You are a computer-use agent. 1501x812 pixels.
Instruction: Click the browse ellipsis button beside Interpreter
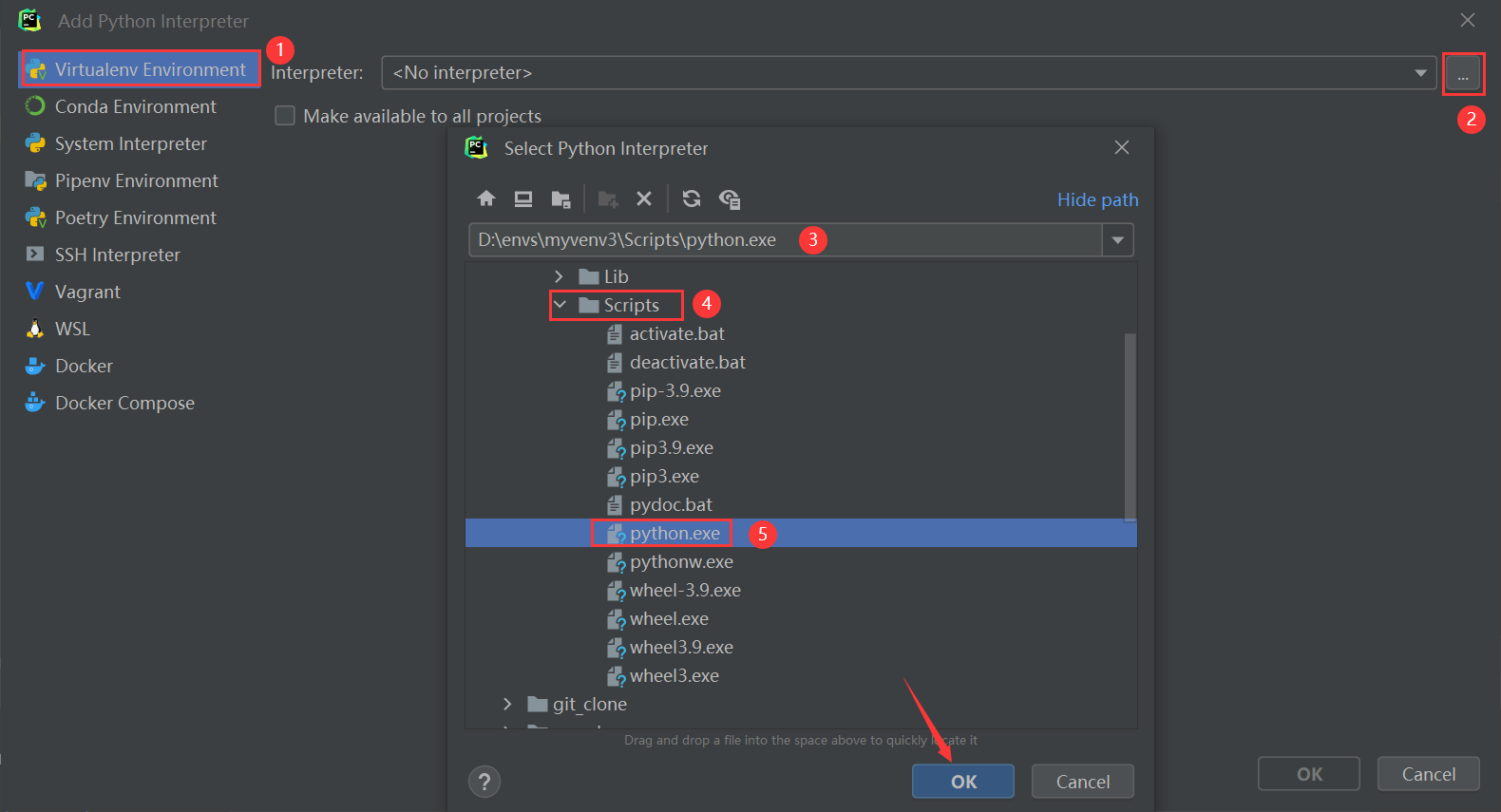[1463, 73]
